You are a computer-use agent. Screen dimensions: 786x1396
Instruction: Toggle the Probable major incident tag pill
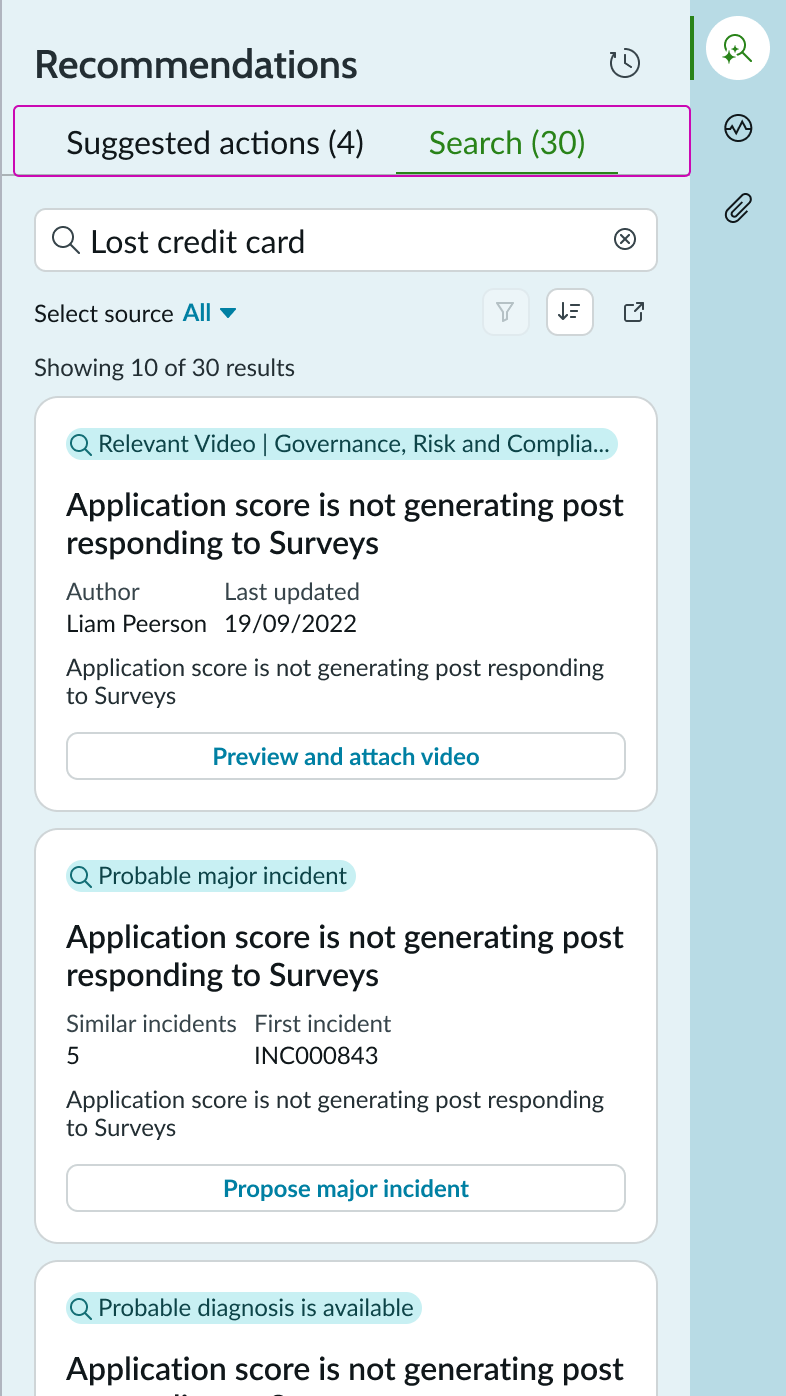coord(210,876)
